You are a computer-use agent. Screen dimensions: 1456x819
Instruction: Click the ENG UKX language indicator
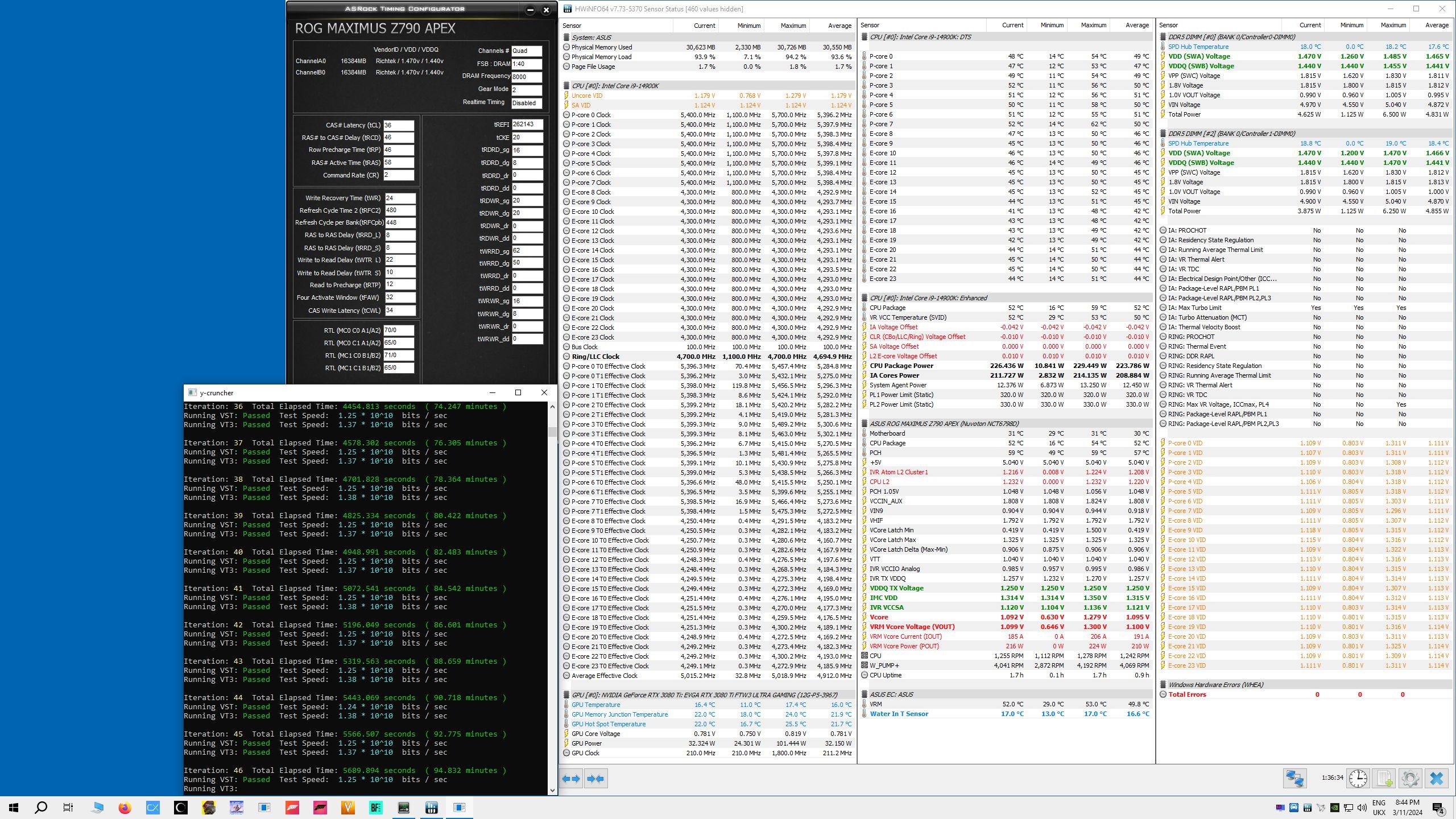pos(1379,808)
